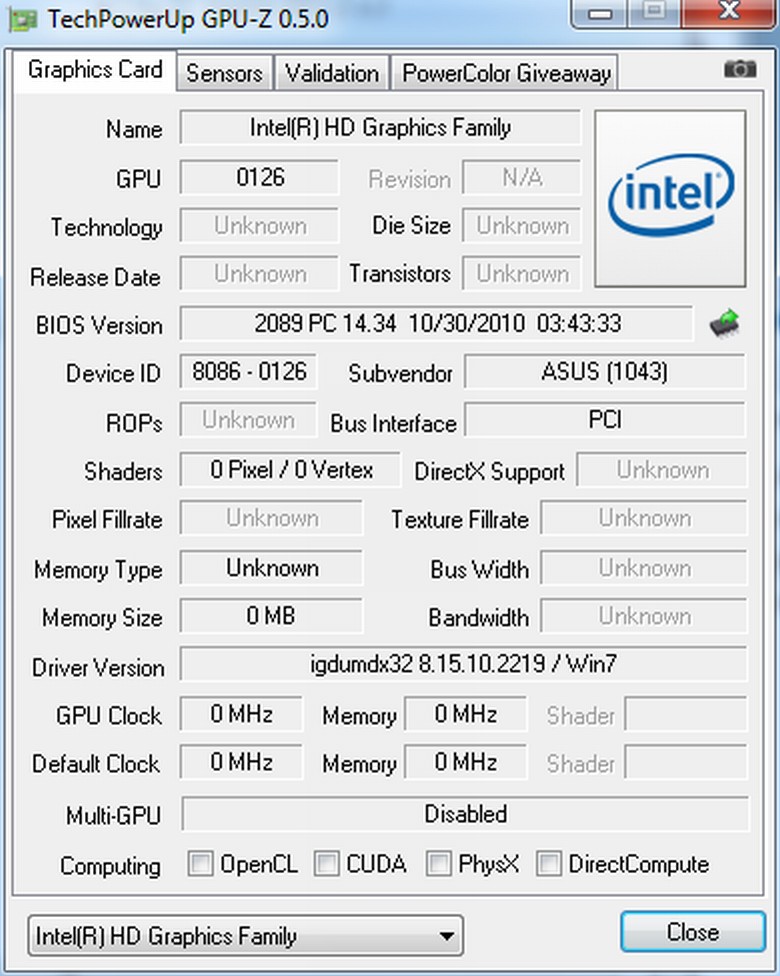780x976 pixels.
Task: Click the Multi-GPU Disabled field
Action: pyautogui.click(x=465, y=814)
